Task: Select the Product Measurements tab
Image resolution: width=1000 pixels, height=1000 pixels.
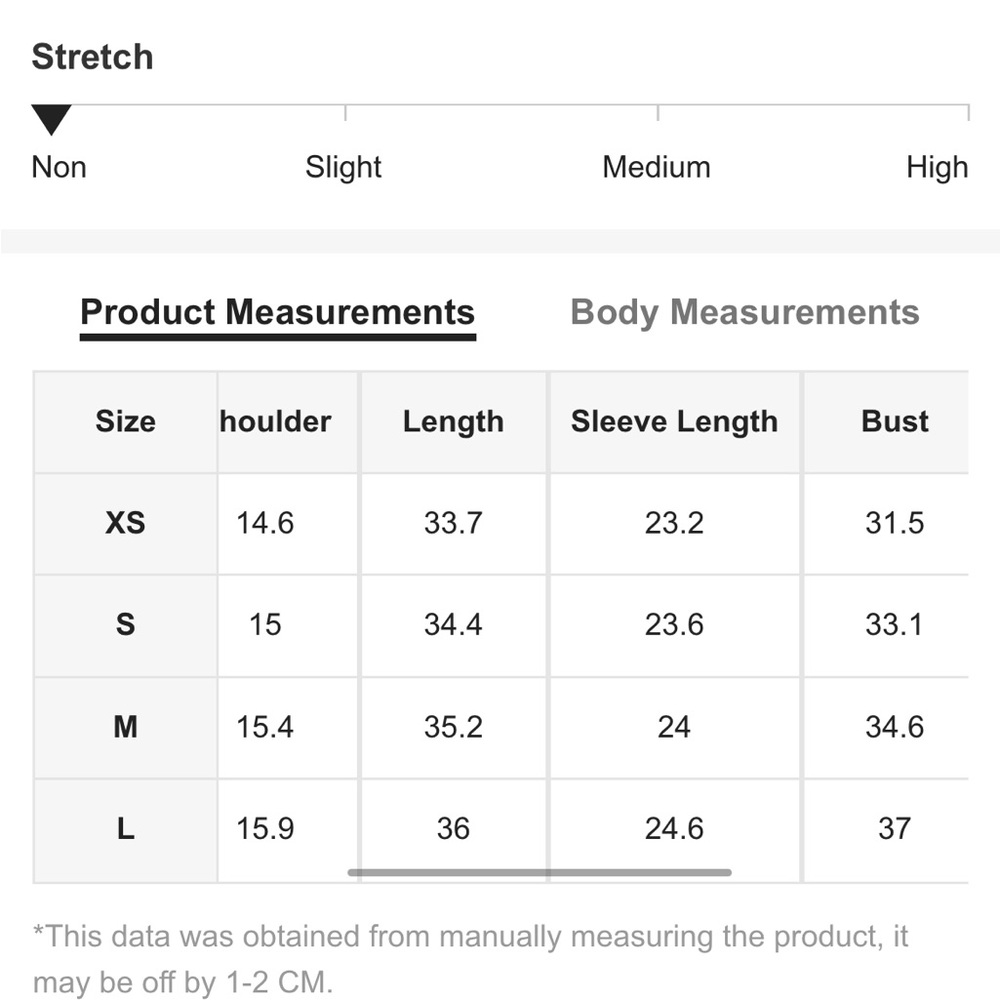Action: point(277,312)
